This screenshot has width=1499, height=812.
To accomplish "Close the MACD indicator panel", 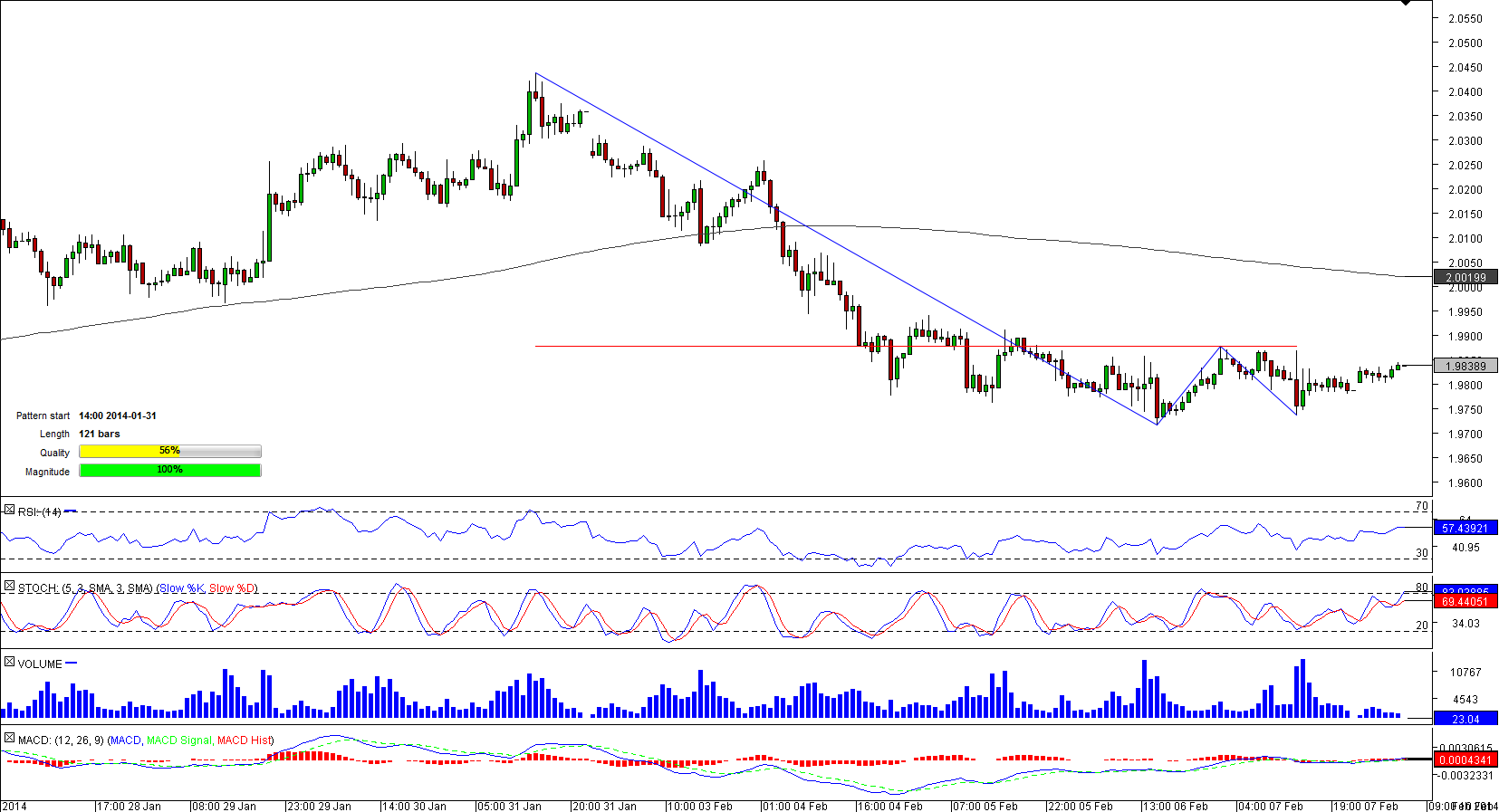I will (9, 739).
